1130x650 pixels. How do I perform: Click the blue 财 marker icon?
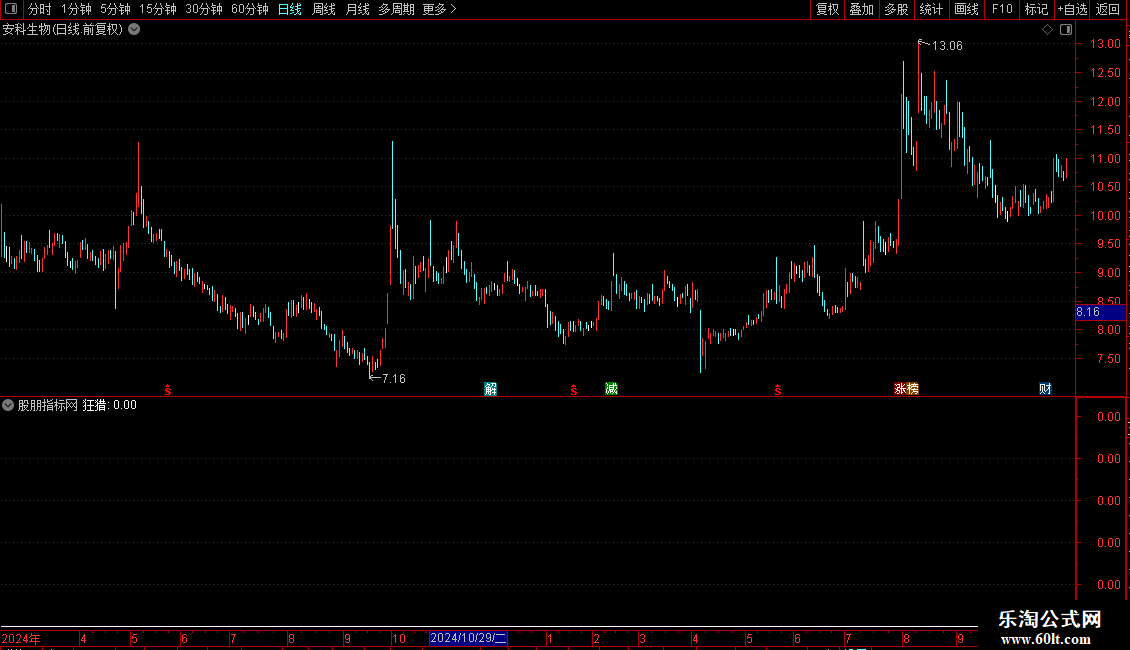tap(1045, 389)
